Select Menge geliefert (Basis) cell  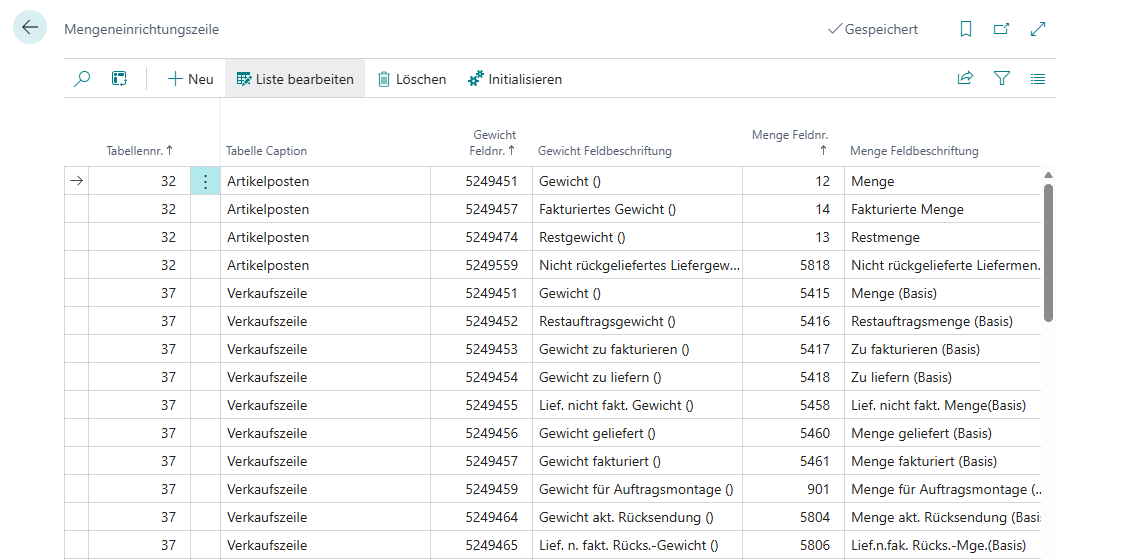click(942, 433)
